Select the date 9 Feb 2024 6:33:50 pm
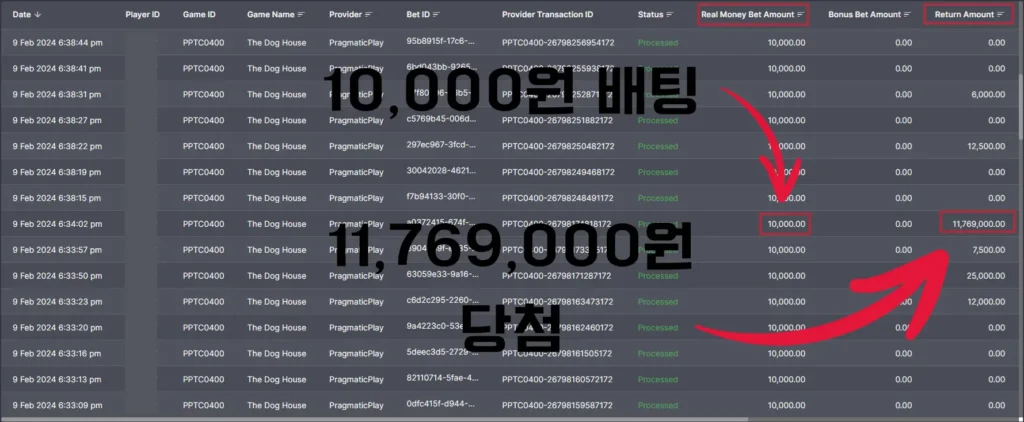Image resolution: width=1024 pixels, height=422 pixels. coord(57,276)
